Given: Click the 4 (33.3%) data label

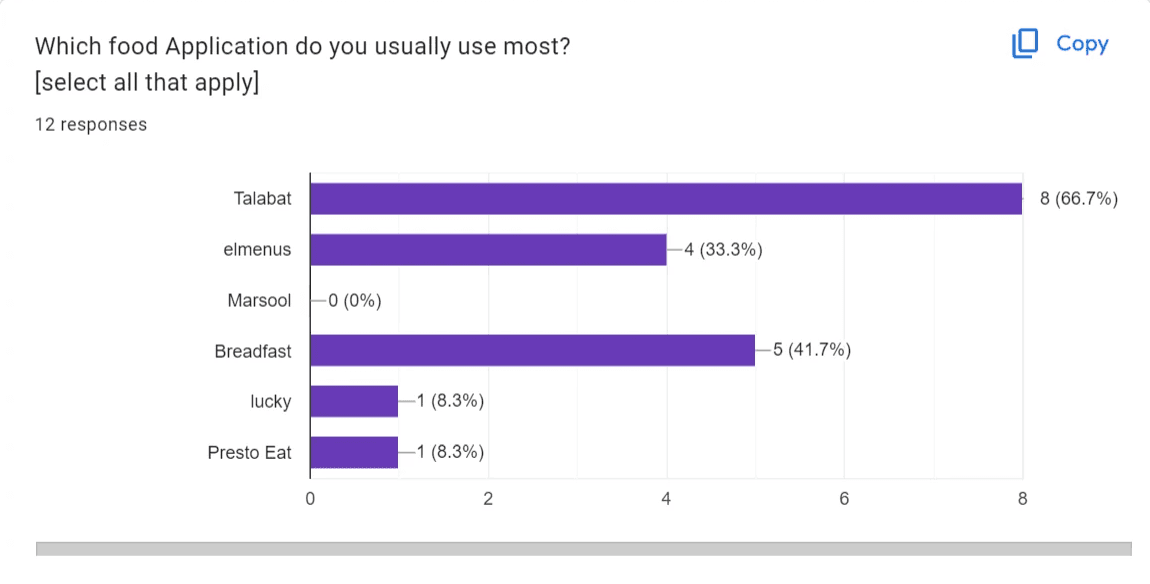Looking at the screenshot, I should pyautogui.click(x=724, y=249).
